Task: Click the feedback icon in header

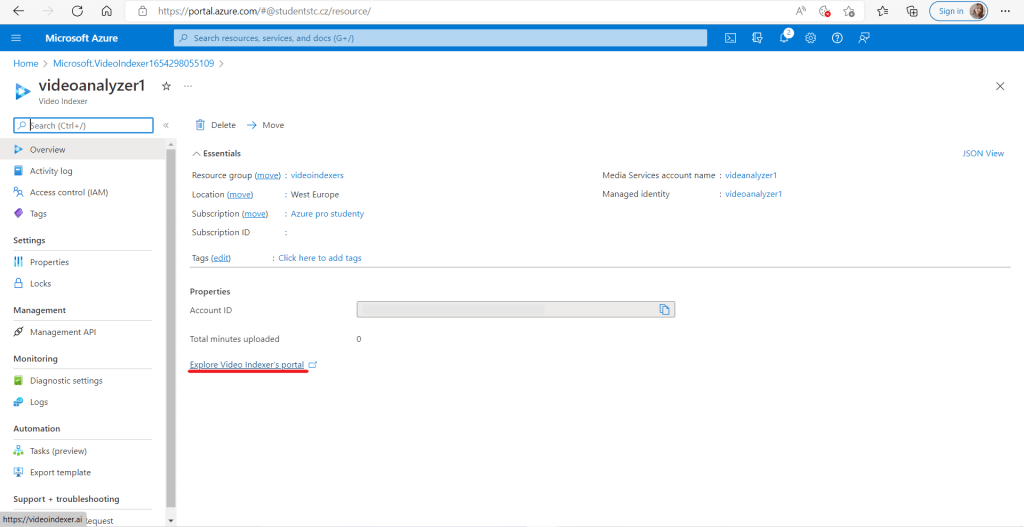Action: (864, 38)
